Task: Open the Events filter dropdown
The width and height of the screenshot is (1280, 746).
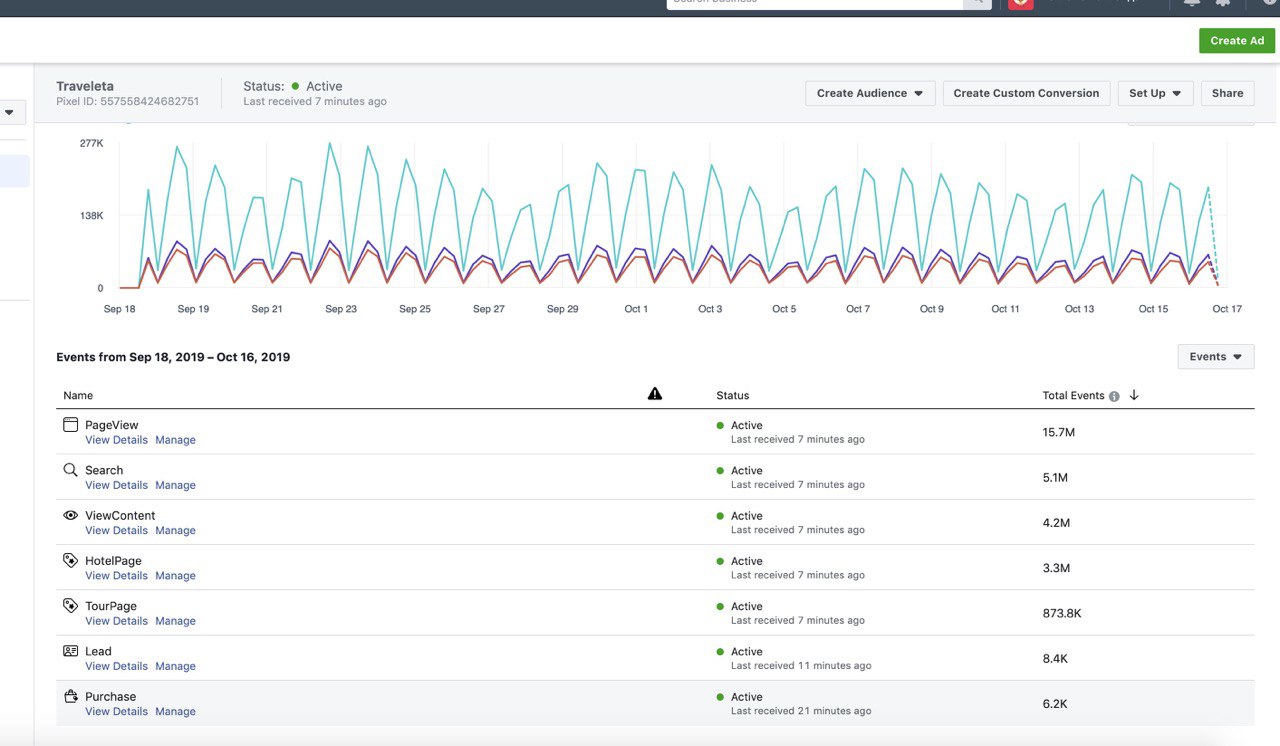Action: pyautogui.click(x=1215, y=357)
